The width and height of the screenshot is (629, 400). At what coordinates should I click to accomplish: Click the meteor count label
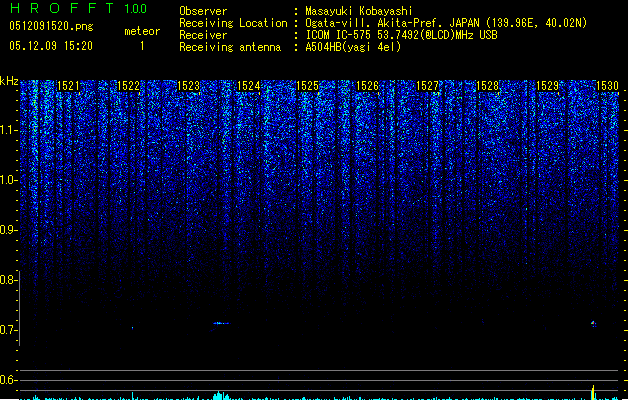click(142, 31)
